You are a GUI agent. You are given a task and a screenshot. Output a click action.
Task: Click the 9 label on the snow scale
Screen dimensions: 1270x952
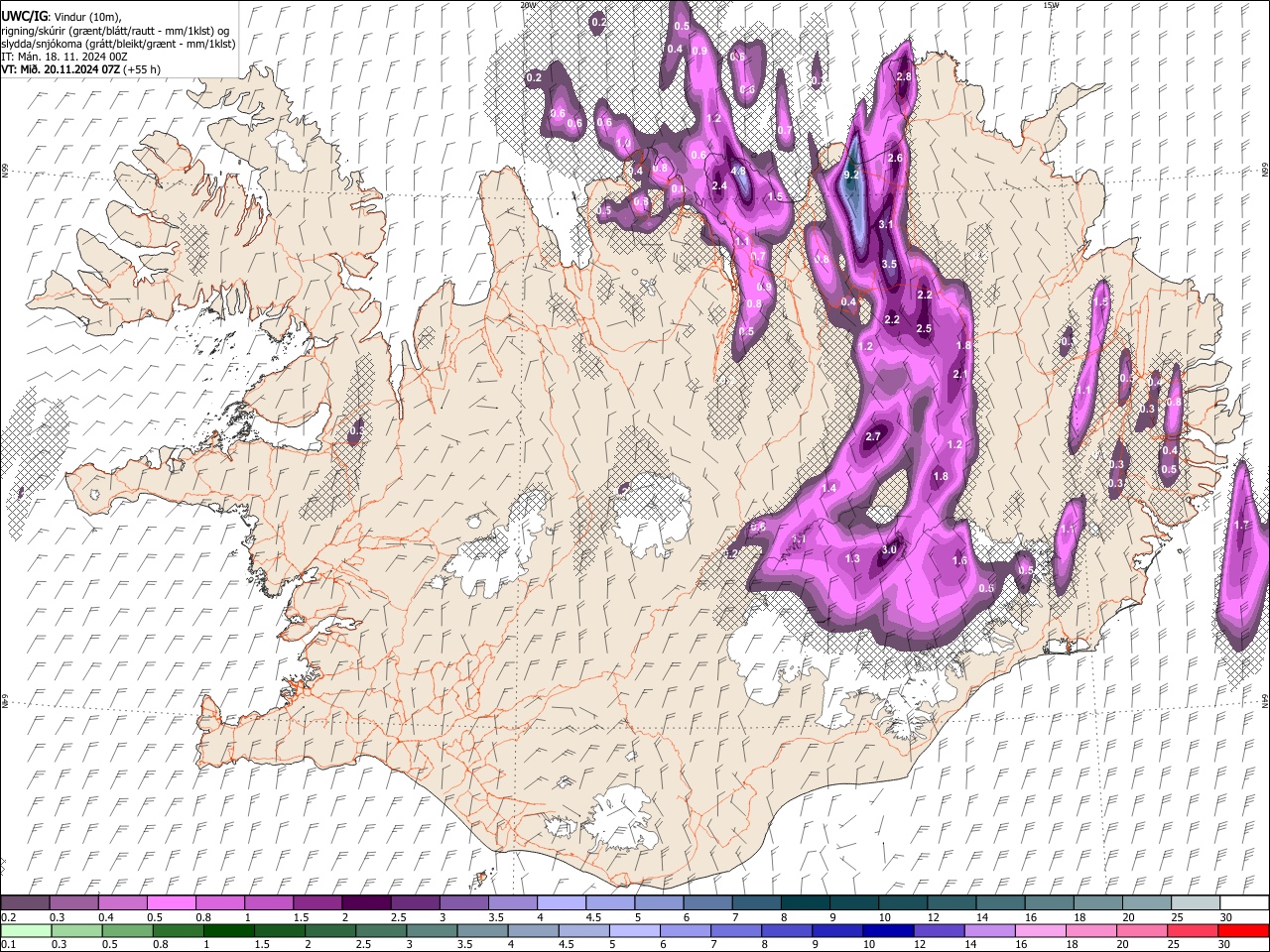coord(831,917)
